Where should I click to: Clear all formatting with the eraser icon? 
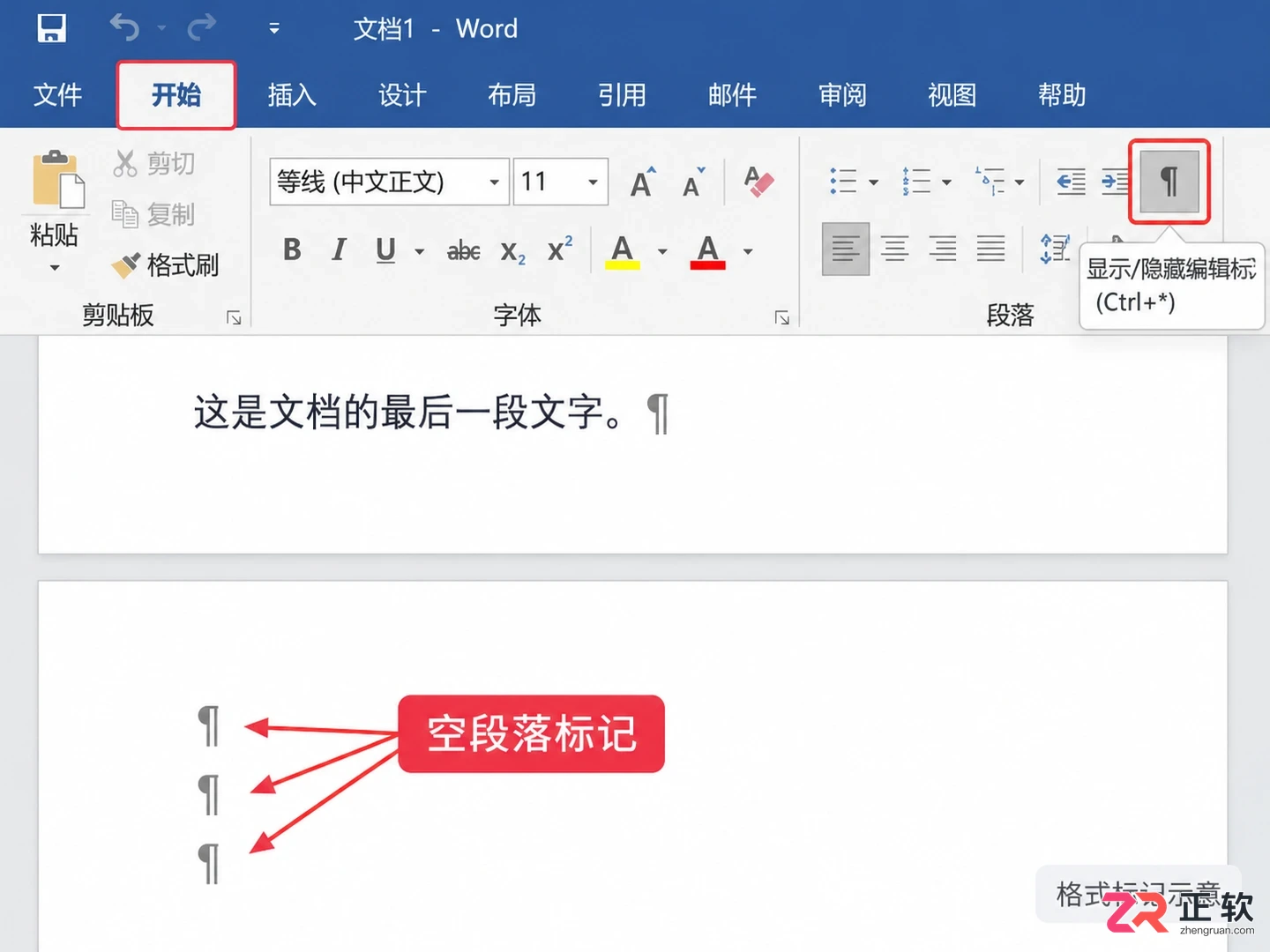coord(758,182)
